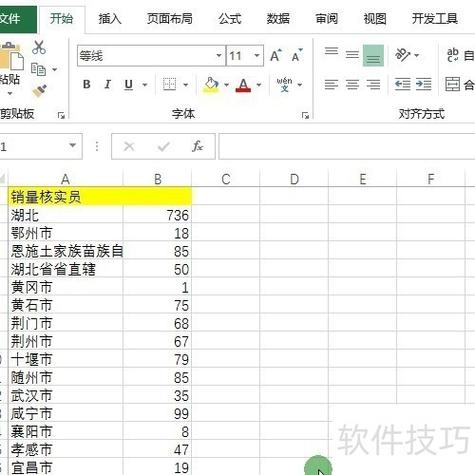Screen dimensions: 475x475
Task: Copy selection with the Copy icon
Action: click(38, 69)
